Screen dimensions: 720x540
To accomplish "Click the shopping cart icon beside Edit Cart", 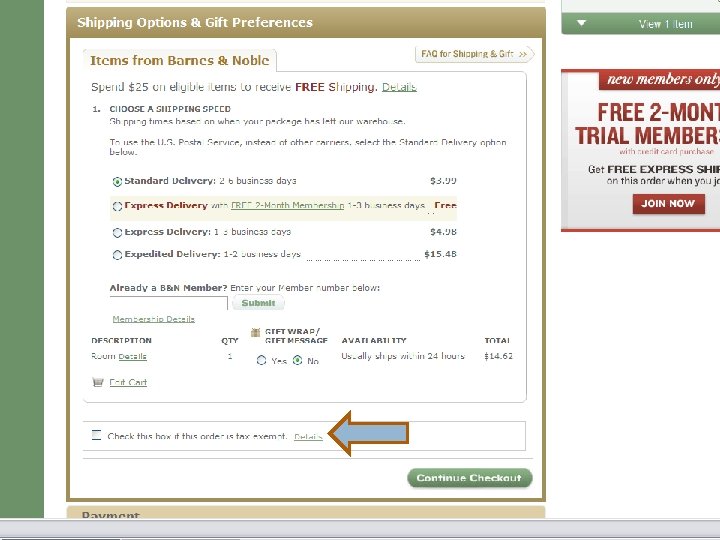I will point(98,382).
